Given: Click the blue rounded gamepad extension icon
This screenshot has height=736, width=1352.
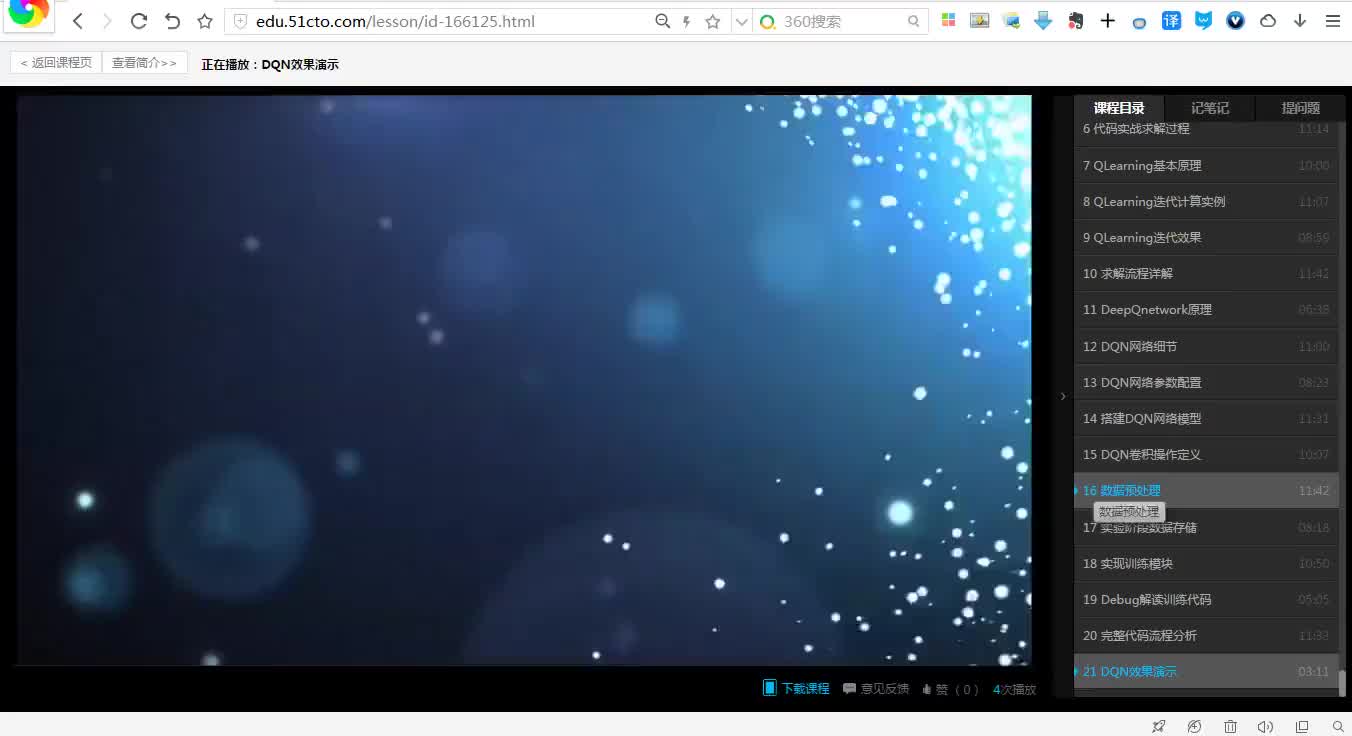Looking at the screenshot, I should (1139, 21).
